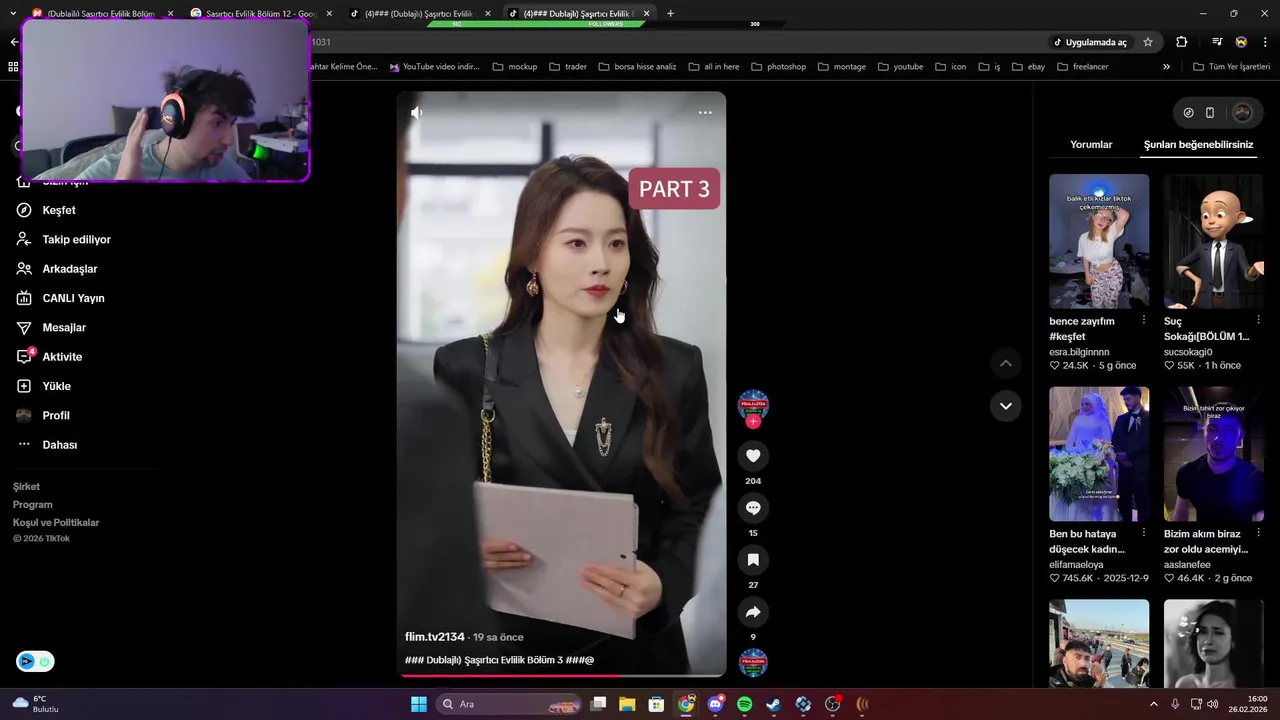Open the creator avatar beside the video

point(753,404)
